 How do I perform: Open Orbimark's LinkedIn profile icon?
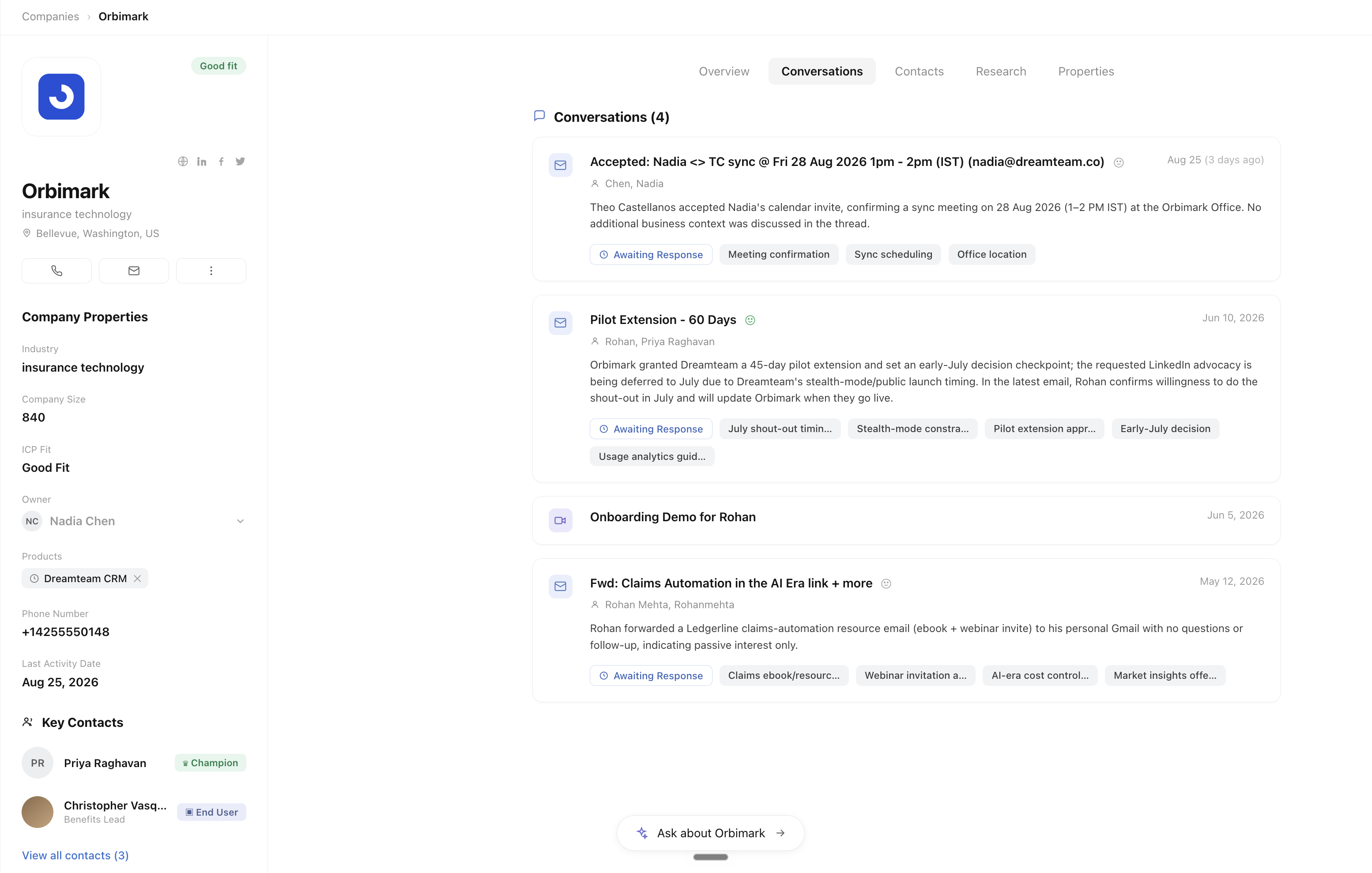202,161
